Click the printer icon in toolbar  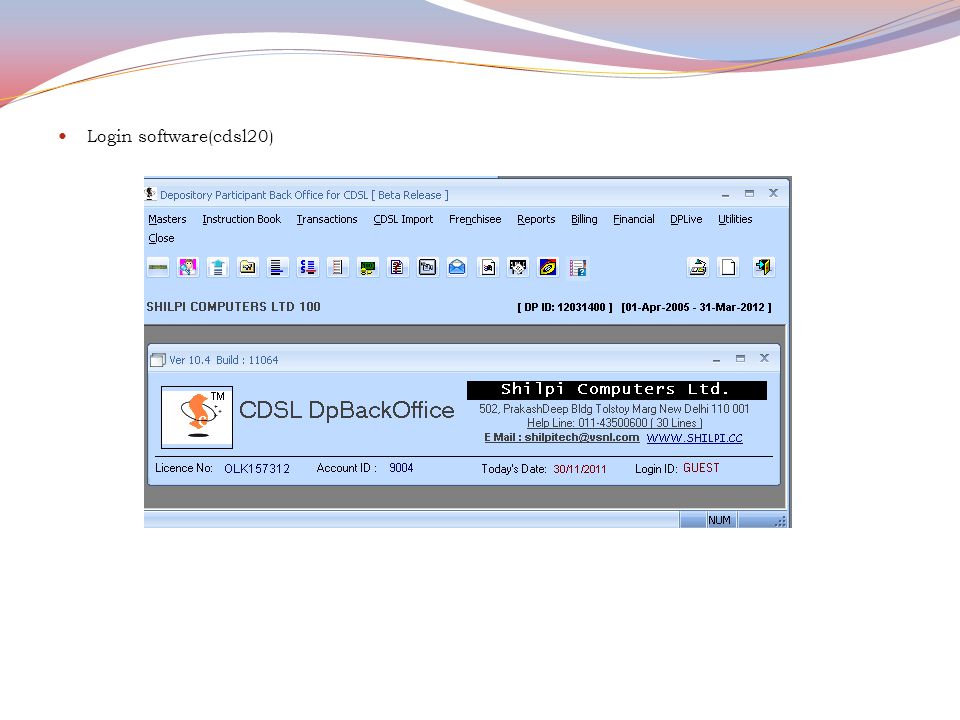(699, 268)
